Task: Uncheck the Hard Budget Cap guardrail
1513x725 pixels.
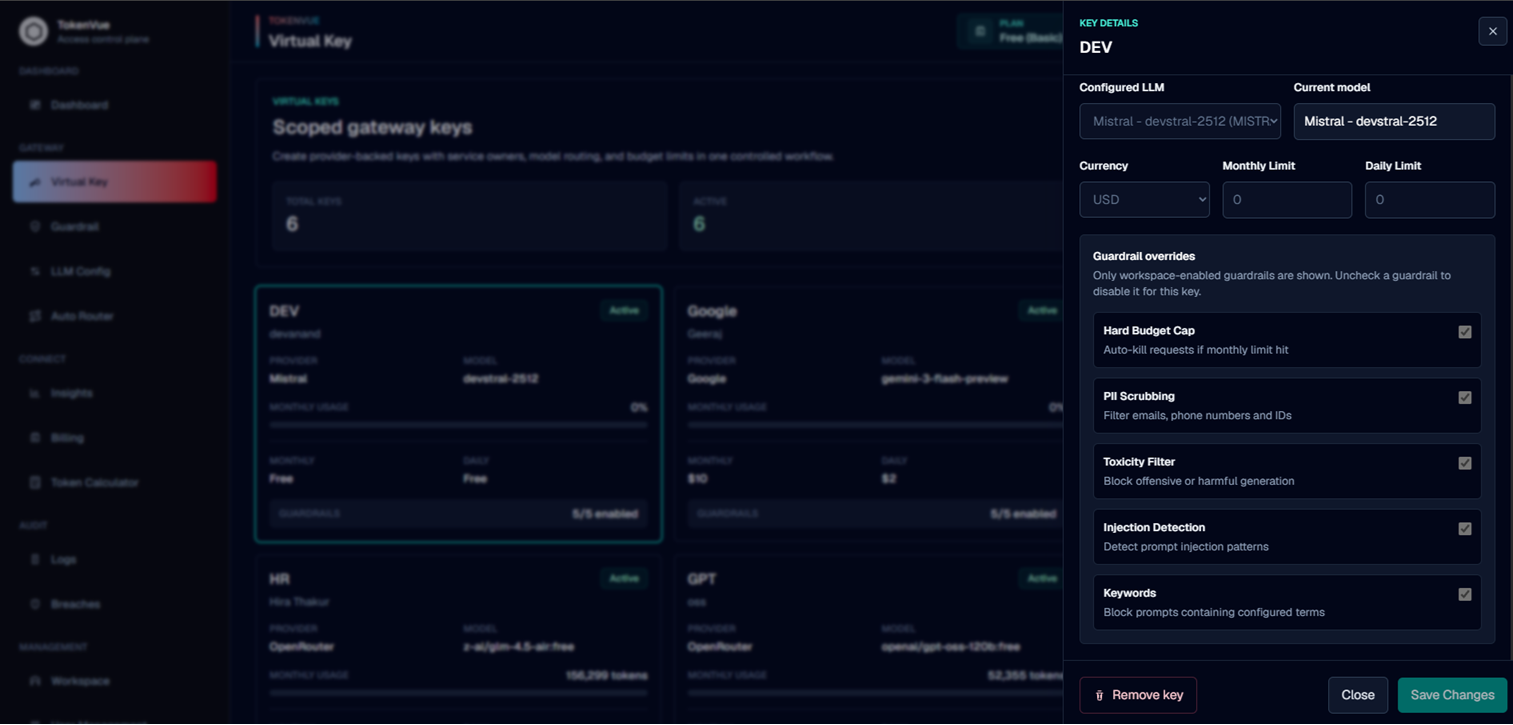Action: click(1465, 332)
